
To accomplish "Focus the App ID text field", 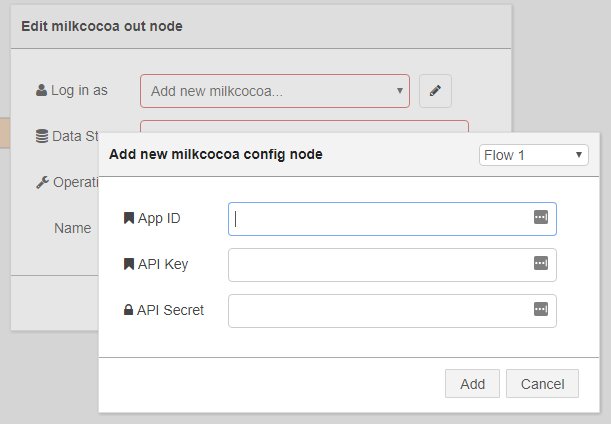I will [380, 218].
